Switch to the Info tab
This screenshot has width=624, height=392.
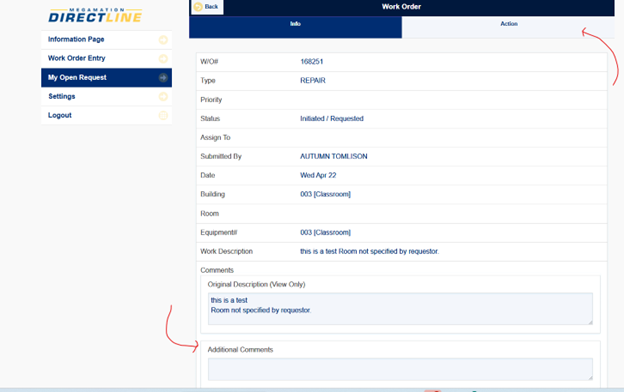pyautogui.click(x=295, y=26)
